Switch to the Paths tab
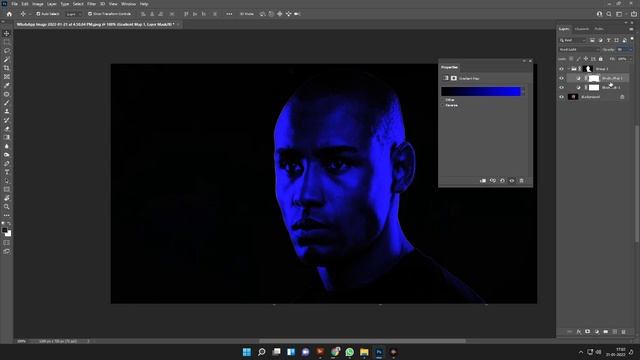Screen dimensions: 640x360 pyautogui.click(x=599, y=29)
